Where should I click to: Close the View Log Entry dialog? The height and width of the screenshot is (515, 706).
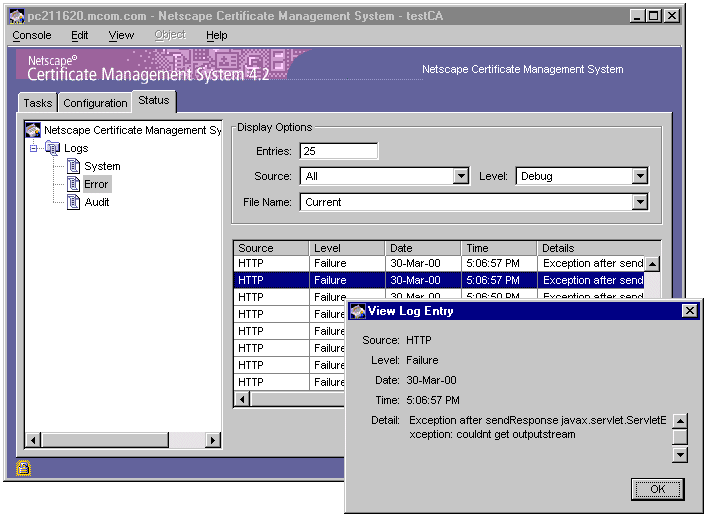point(689,311)
